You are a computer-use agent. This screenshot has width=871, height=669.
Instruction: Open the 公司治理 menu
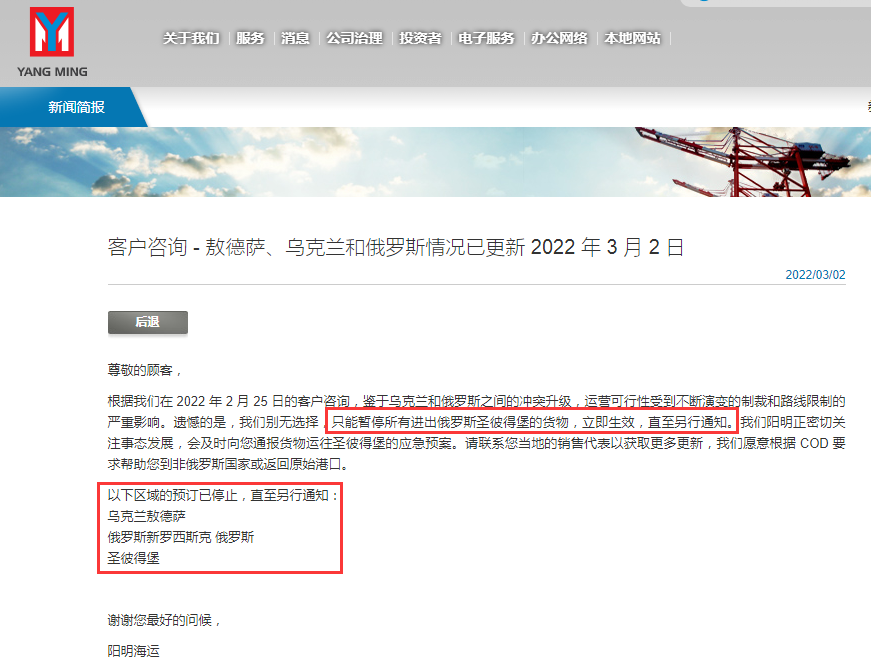coord(354,38)
